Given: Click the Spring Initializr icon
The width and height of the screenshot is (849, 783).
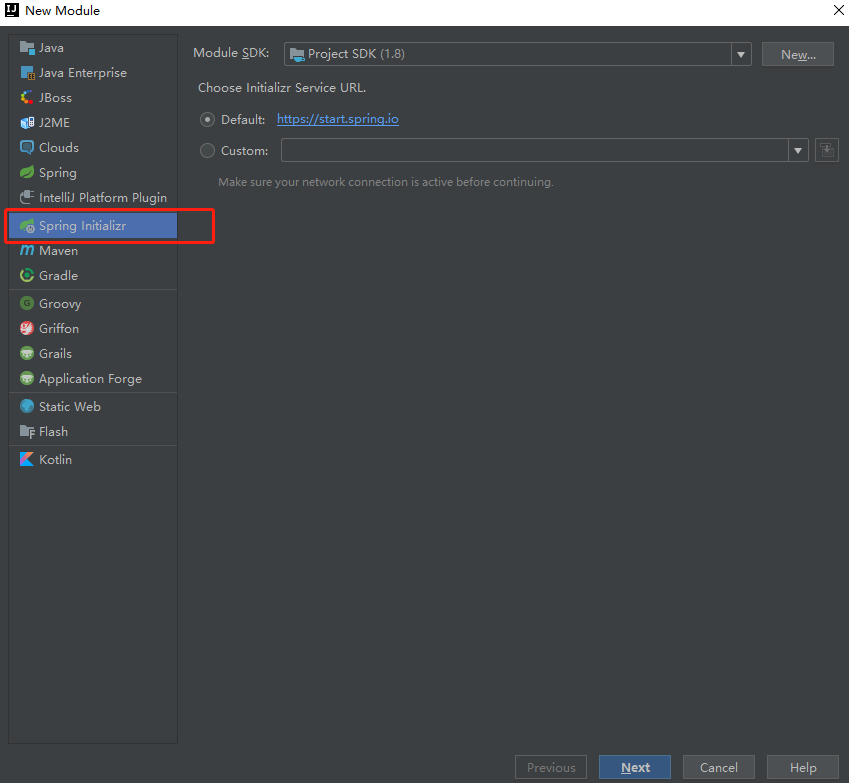Looking at the screenshot, I should [27, 226].
